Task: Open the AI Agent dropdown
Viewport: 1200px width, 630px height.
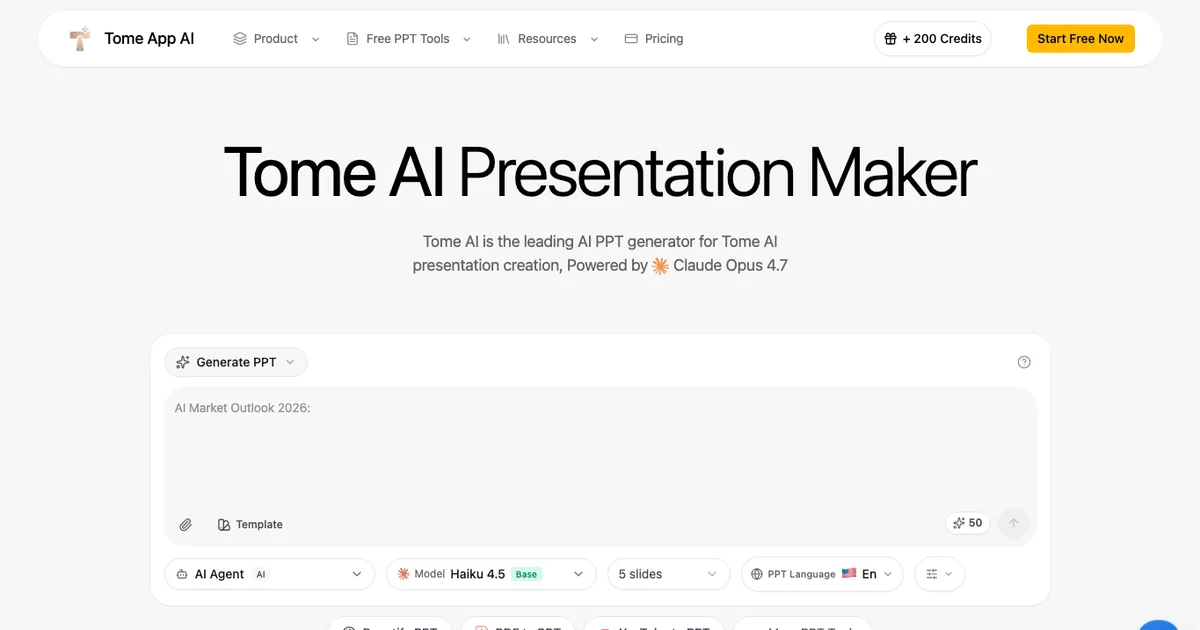Action: pos(270,574)
